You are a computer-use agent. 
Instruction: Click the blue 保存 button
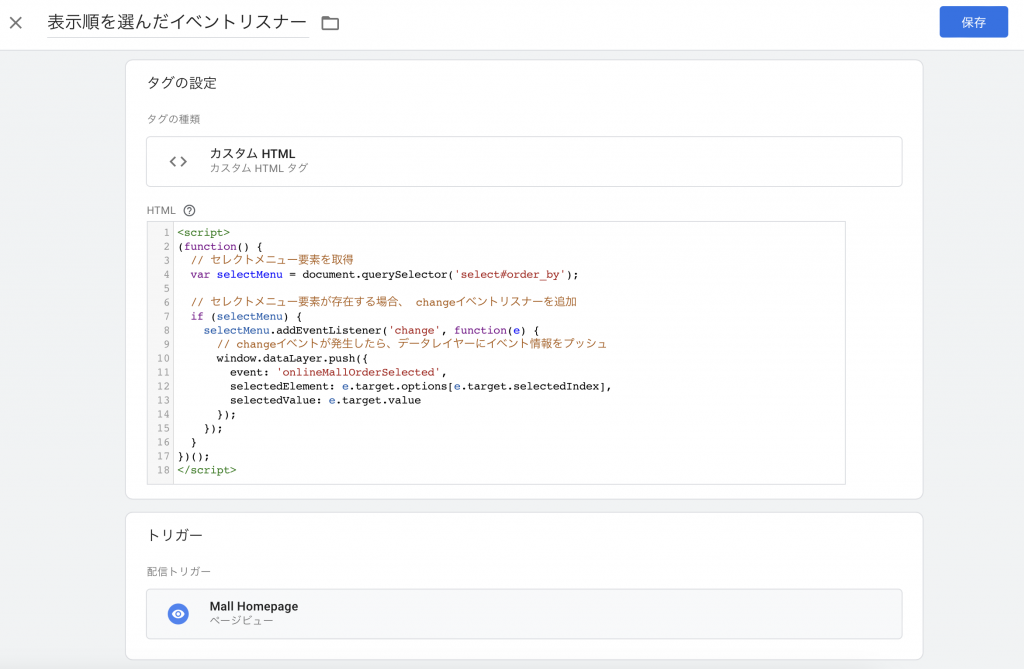tap(973, 22)
